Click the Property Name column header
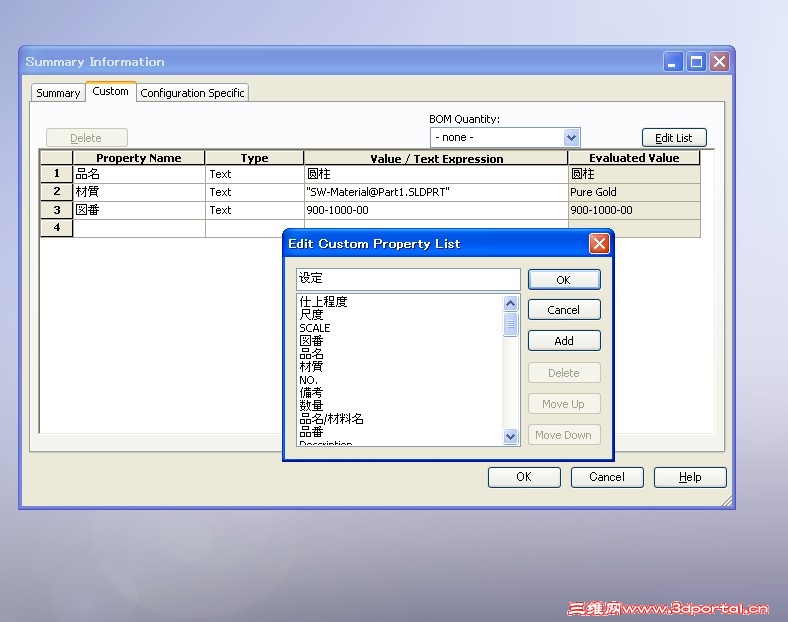 139,158
